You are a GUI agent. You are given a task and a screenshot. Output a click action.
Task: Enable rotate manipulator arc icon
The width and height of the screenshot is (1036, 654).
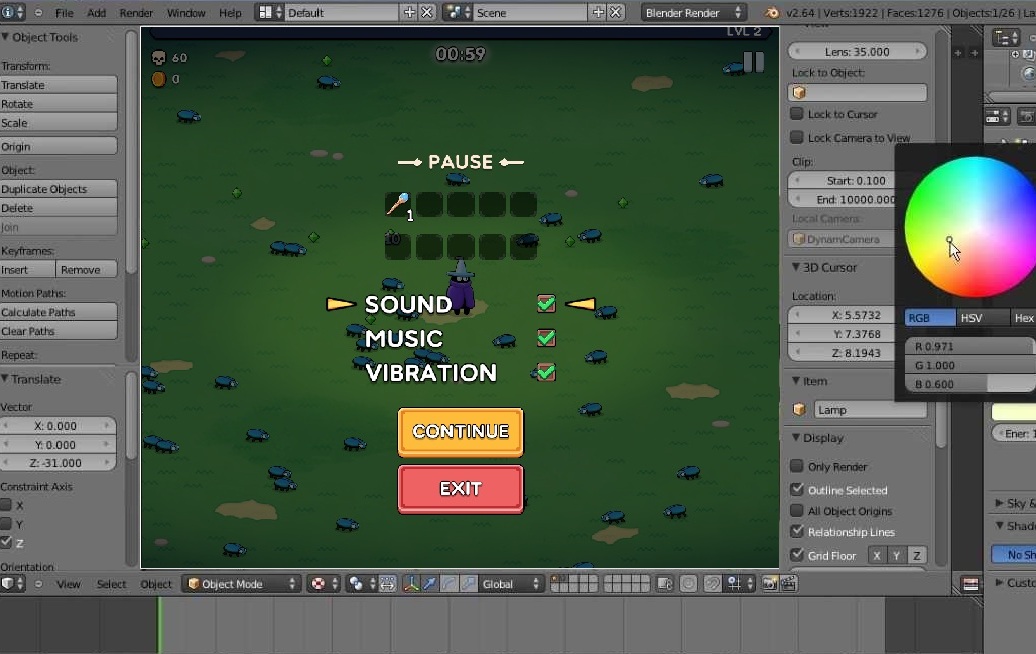pos(449,583)
